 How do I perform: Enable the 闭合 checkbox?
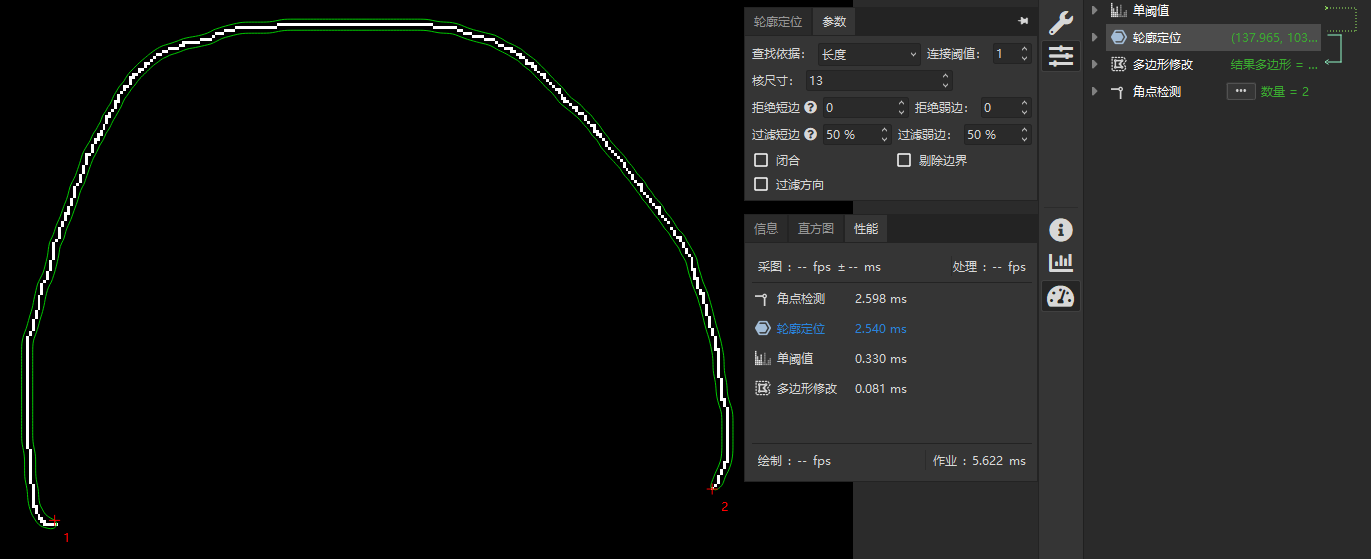761,160
